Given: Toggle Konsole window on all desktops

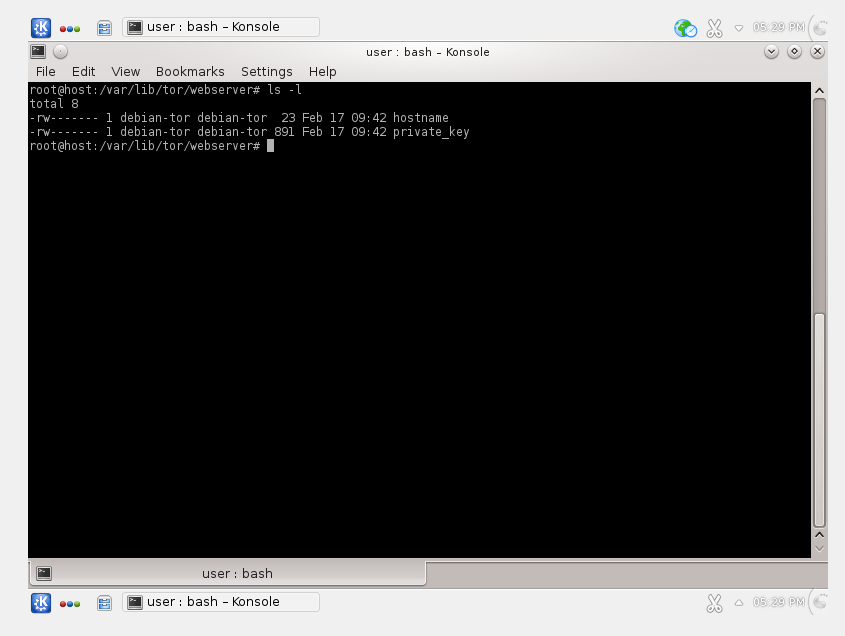Looking at the screenshot, I should [60, 51].
